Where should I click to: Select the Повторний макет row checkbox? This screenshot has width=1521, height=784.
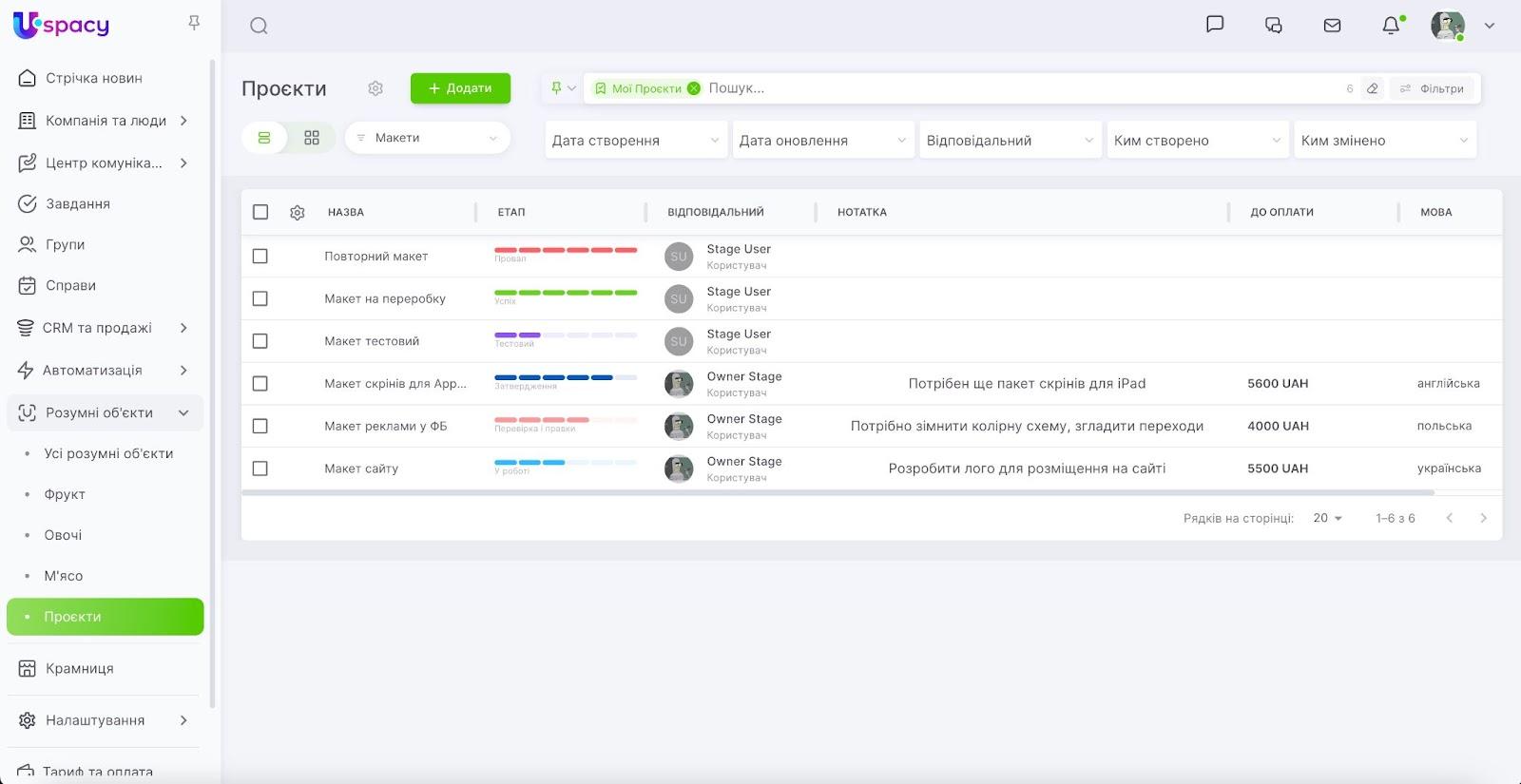260,257
